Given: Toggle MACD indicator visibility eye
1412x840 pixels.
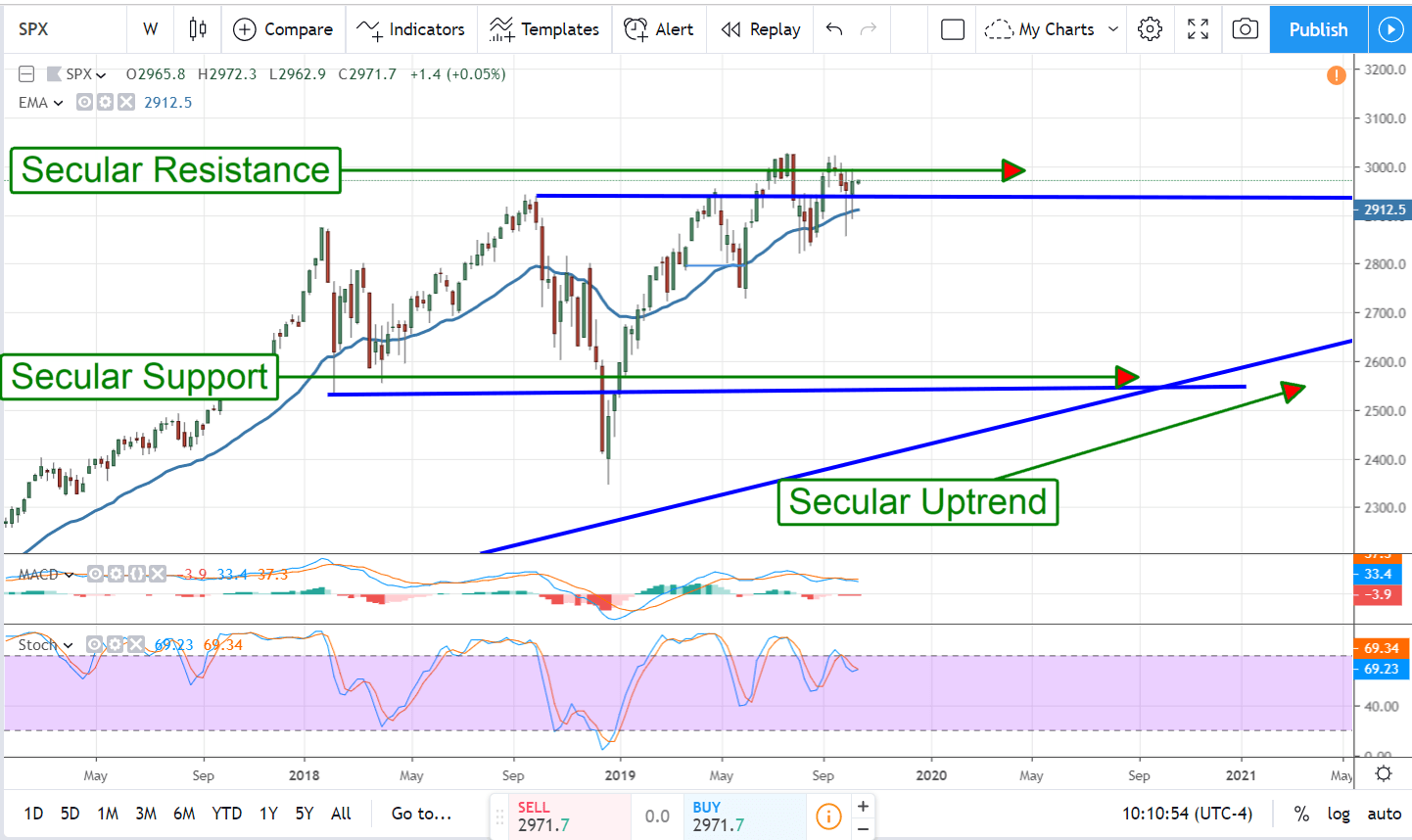Looking at the screenshot, I should [96, 574].
